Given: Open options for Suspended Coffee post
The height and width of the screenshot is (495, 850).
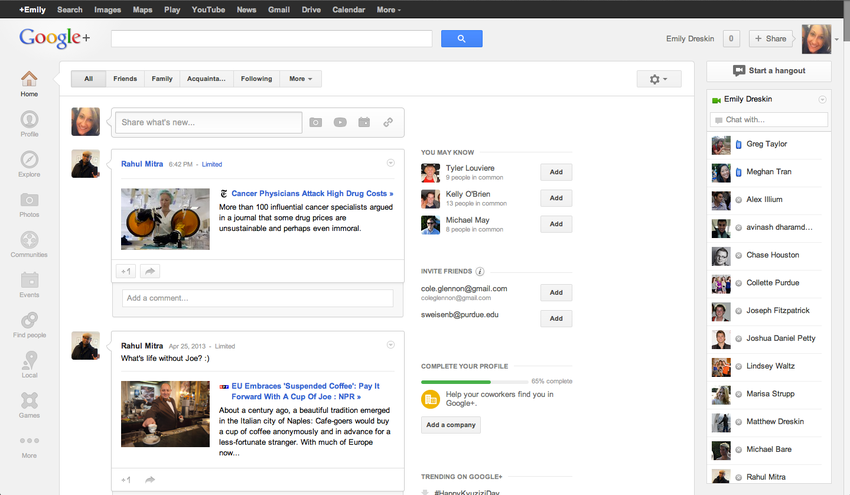Looking at the screenshot, I should pos(390,345).
